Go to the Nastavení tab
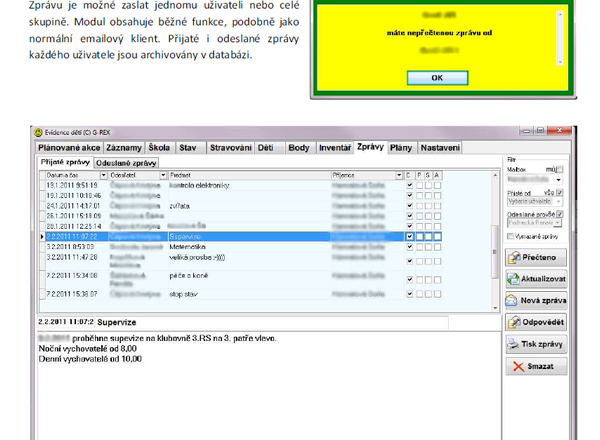This screenshot has height=440, width=600. (440, 148)
